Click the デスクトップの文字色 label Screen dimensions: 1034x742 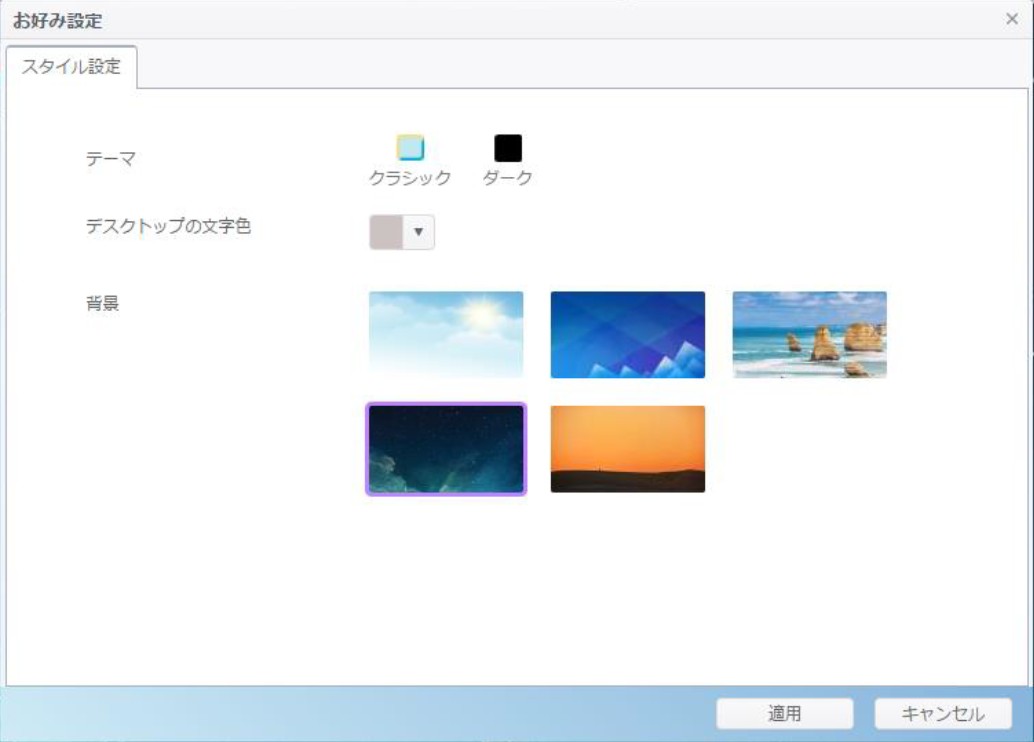[x=168, y=226]
